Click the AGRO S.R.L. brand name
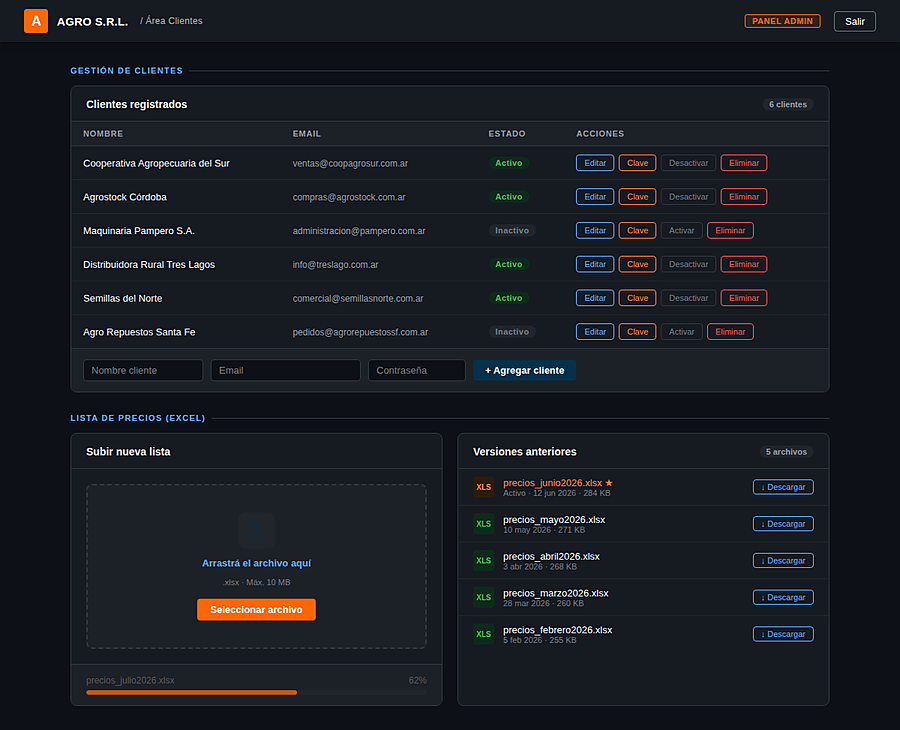This screenshot has height=730, width=900. tap(92, 22)
